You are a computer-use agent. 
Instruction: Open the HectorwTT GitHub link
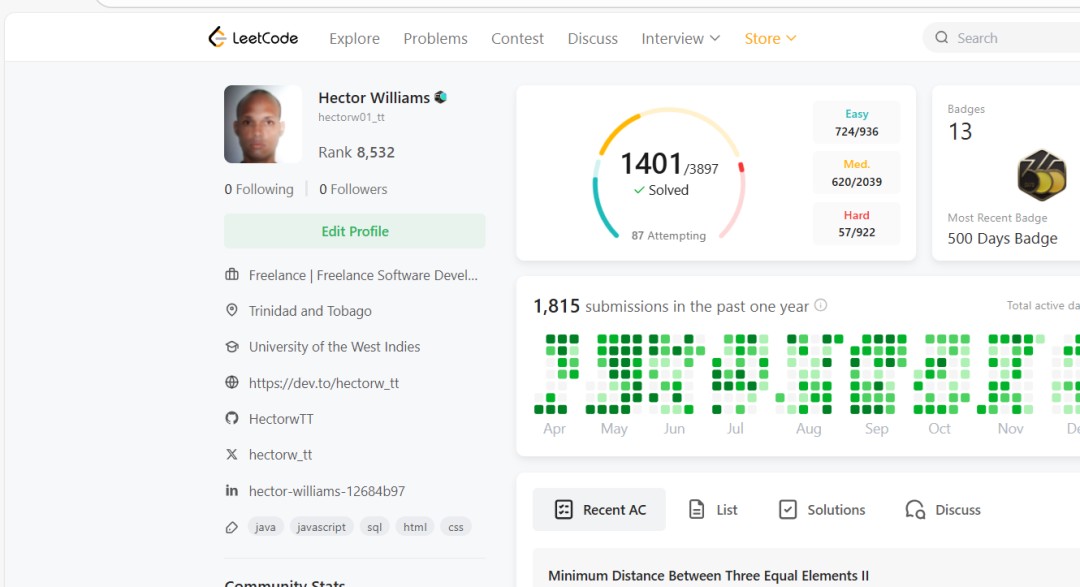pos(281,419)
